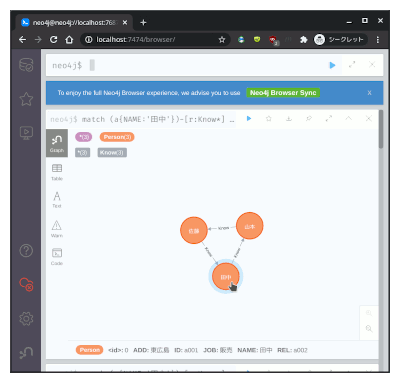Save the match query as favorite
400x383 pixels.
pyautogui.click(x=269, y=118)
